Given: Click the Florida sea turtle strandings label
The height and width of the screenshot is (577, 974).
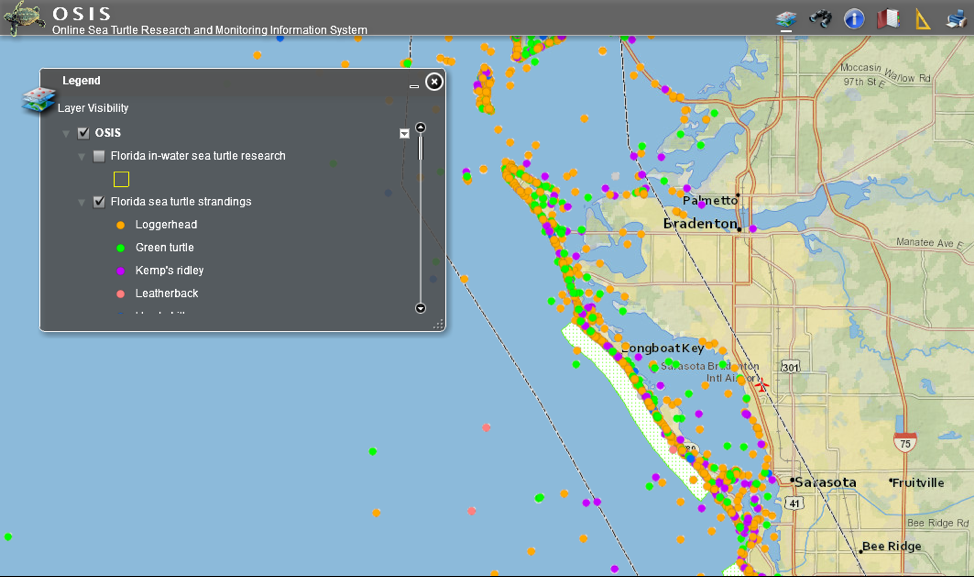Looking at the screenshot, I should pyautogui.click(x=181, y=202).
